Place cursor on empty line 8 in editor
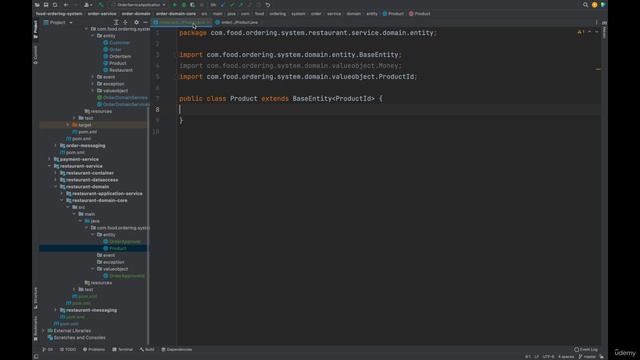Screen dimensions: 640x360 click(389, 109)
